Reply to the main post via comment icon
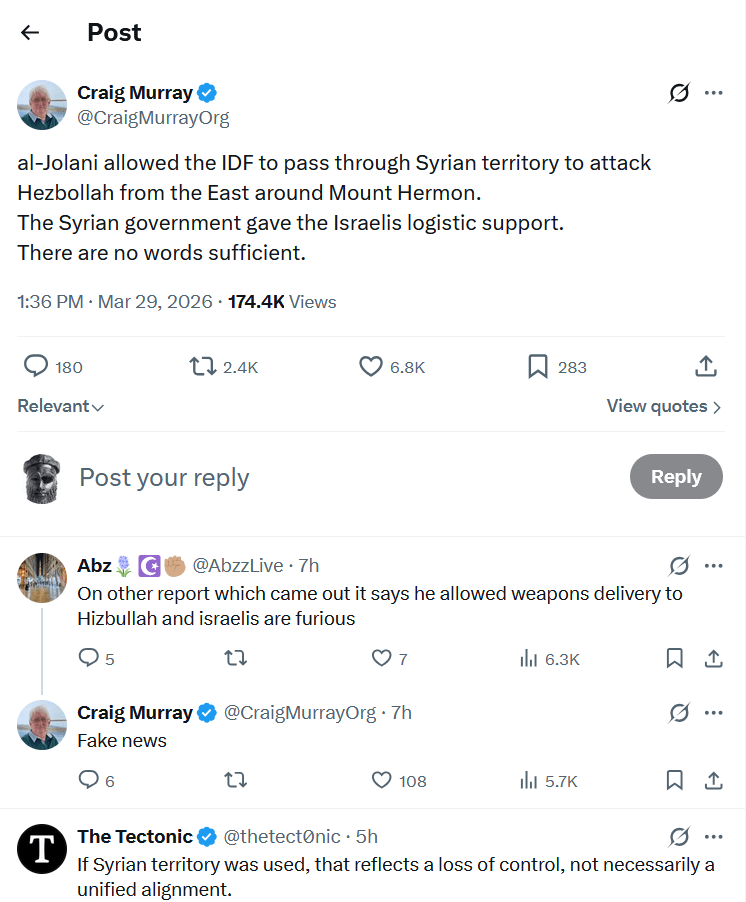Viewport: 746px width, 902px height. click(36, 367)
